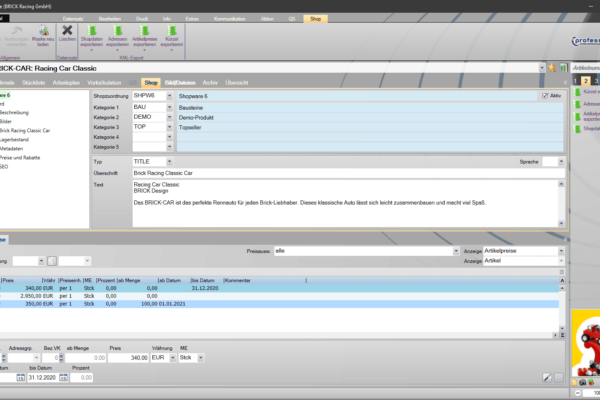The image size is (600, 400).
Task: Open the Shopzuordnung SHPW6 dropdown
Action: click(x=170, y=95)
